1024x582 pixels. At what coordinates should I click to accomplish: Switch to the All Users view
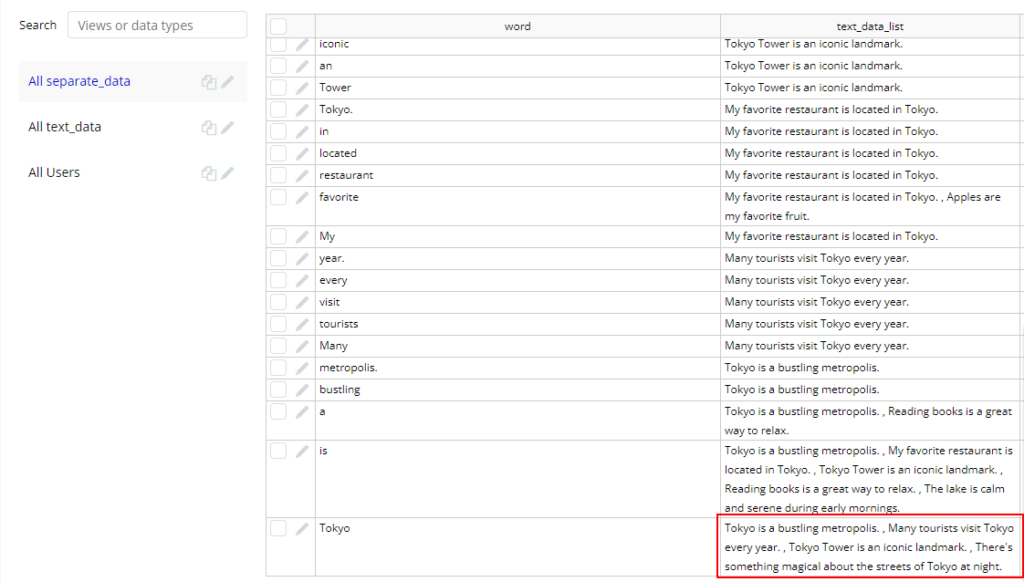coord(54,173)
